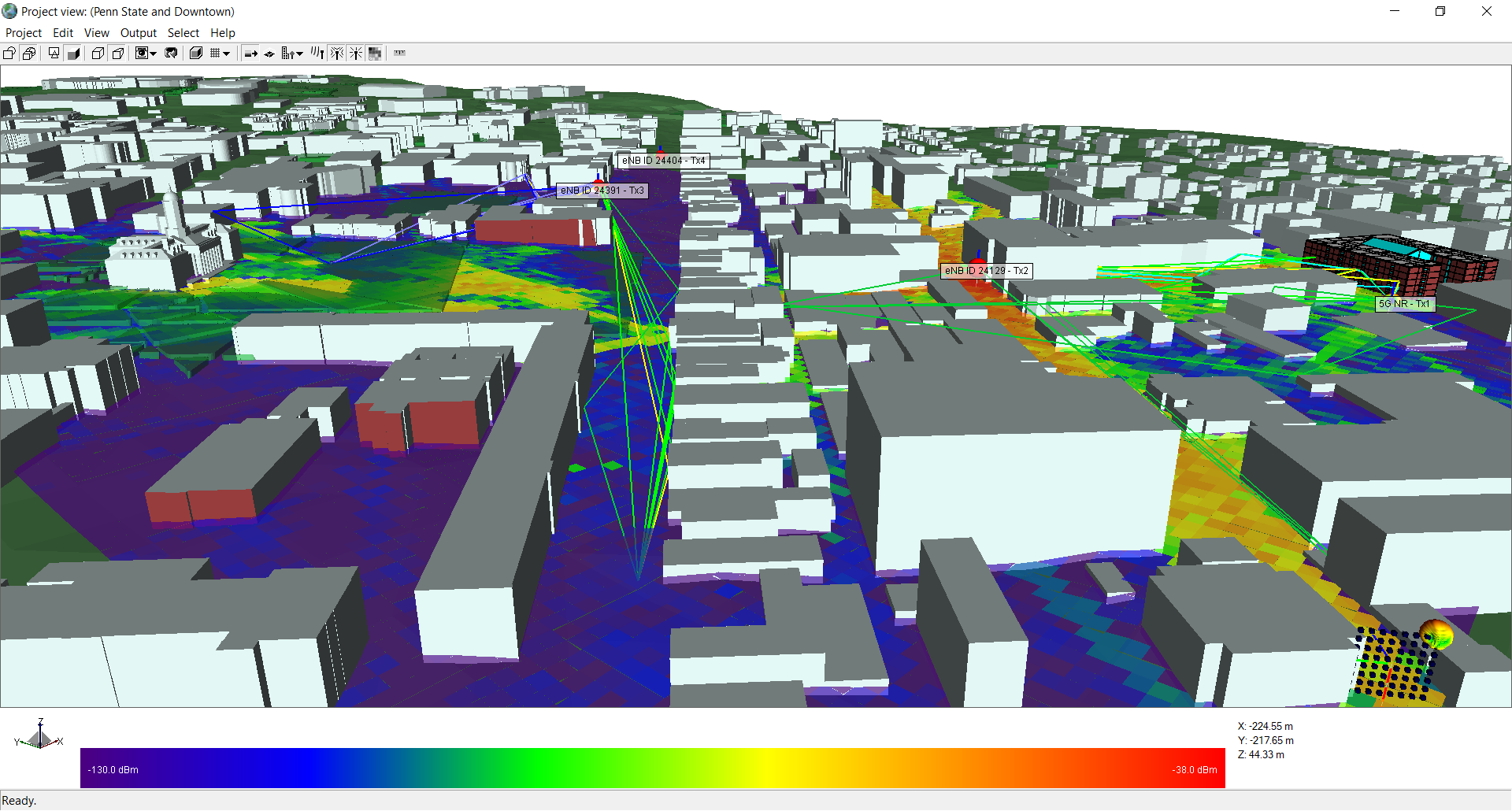This screenshot has width=1512, height=811.
Task: Open the Output menu
Action: click(139, 33)
